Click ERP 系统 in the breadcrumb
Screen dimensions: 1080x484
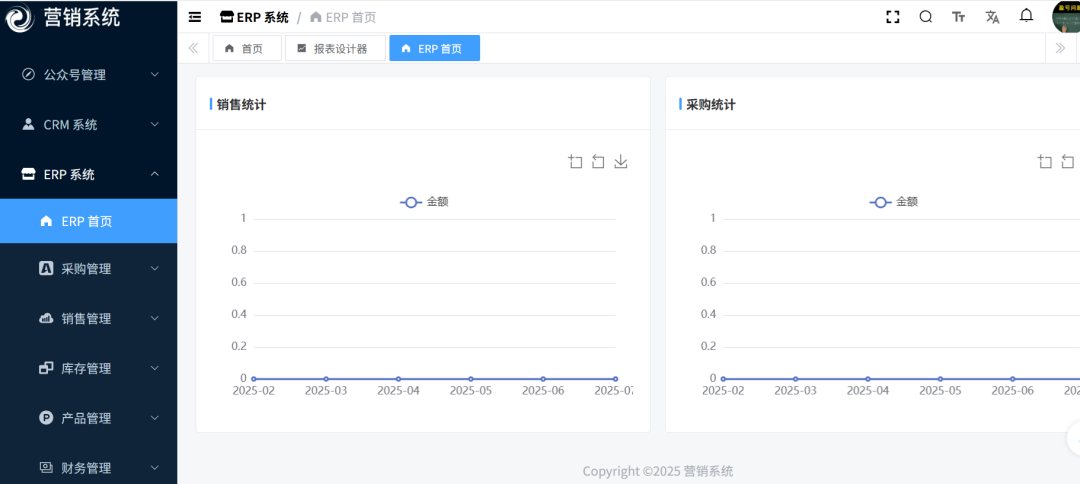pyautogui.click(x=254, y=17)
